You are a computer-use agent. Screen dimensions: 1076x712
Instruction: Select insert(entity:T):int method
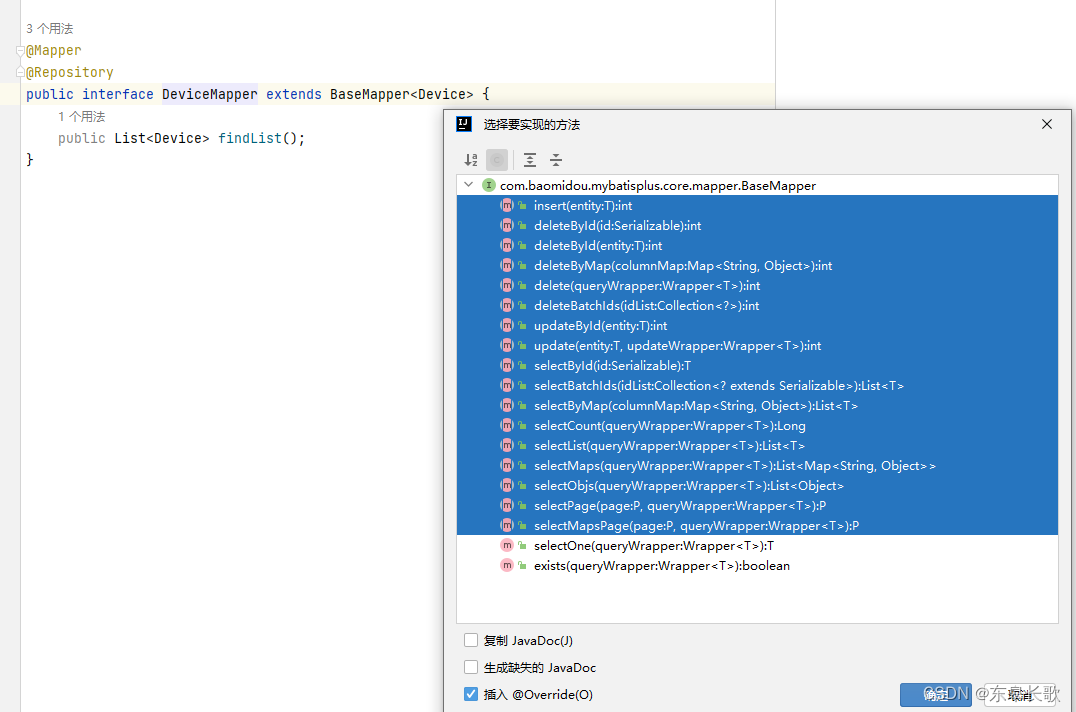pos(757,205)
